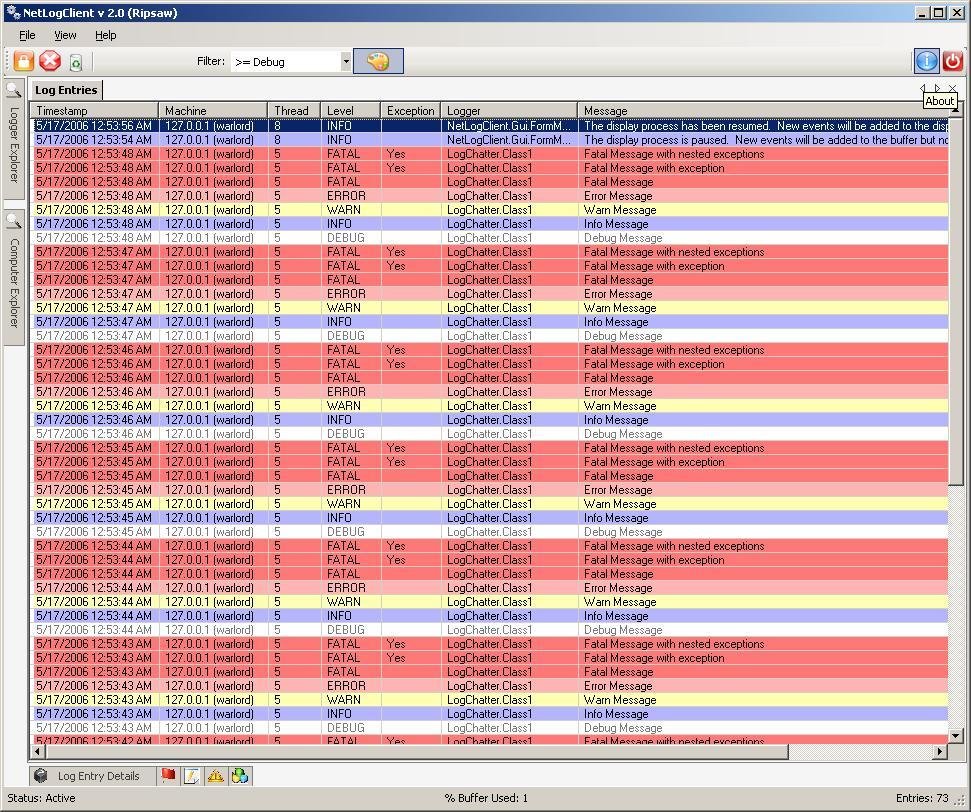Select the orange padlock toolbar icon

pyautogui.click(x=21, y=60)
